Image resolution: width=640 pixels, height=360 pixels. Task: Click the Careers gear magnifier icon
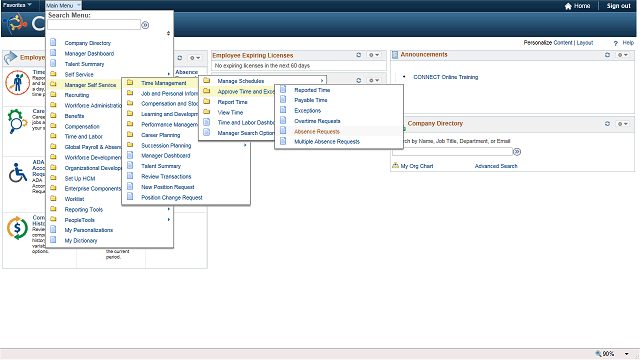17,121
